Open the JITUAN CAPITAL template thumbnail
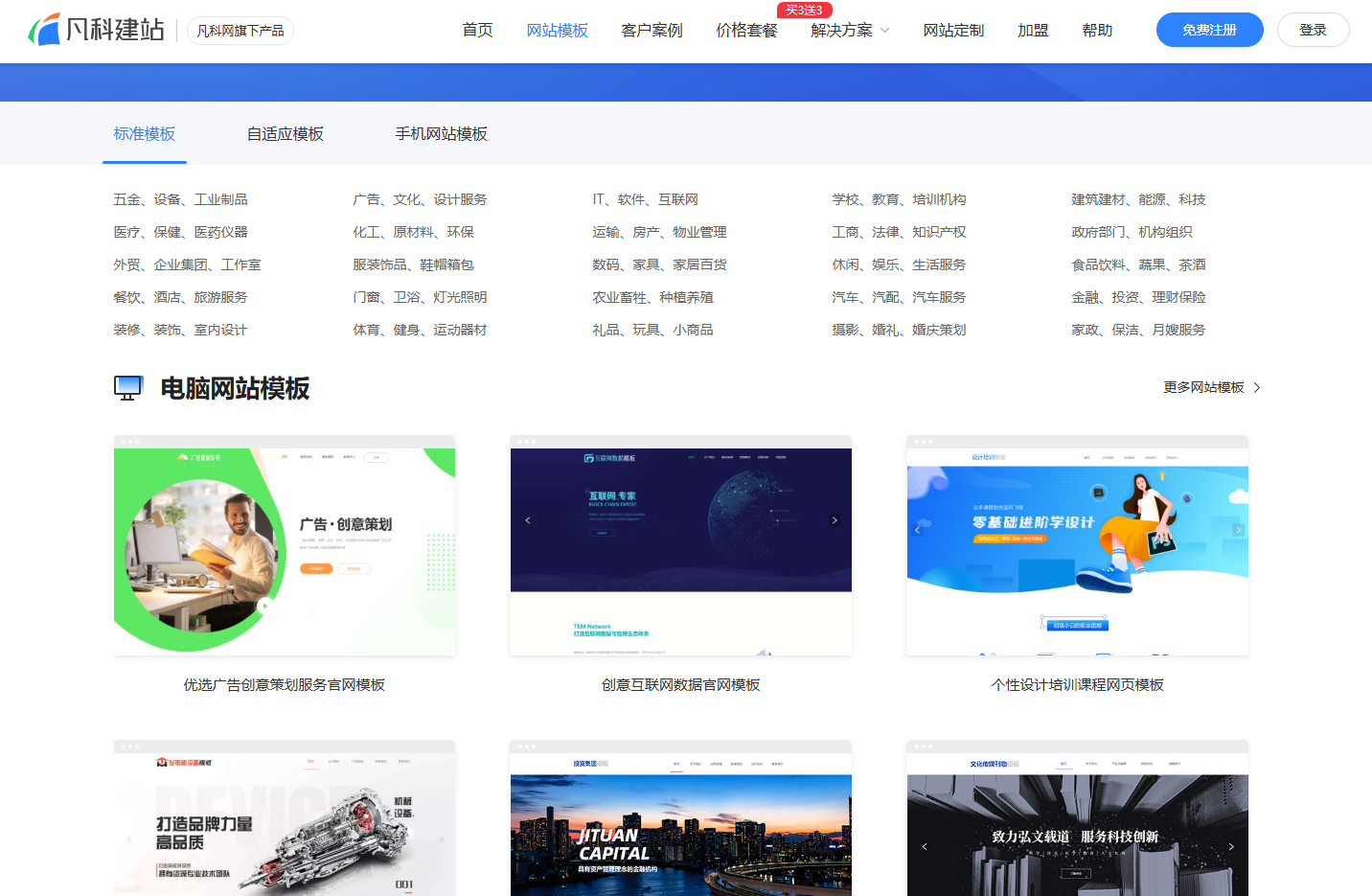 point(681,818)
